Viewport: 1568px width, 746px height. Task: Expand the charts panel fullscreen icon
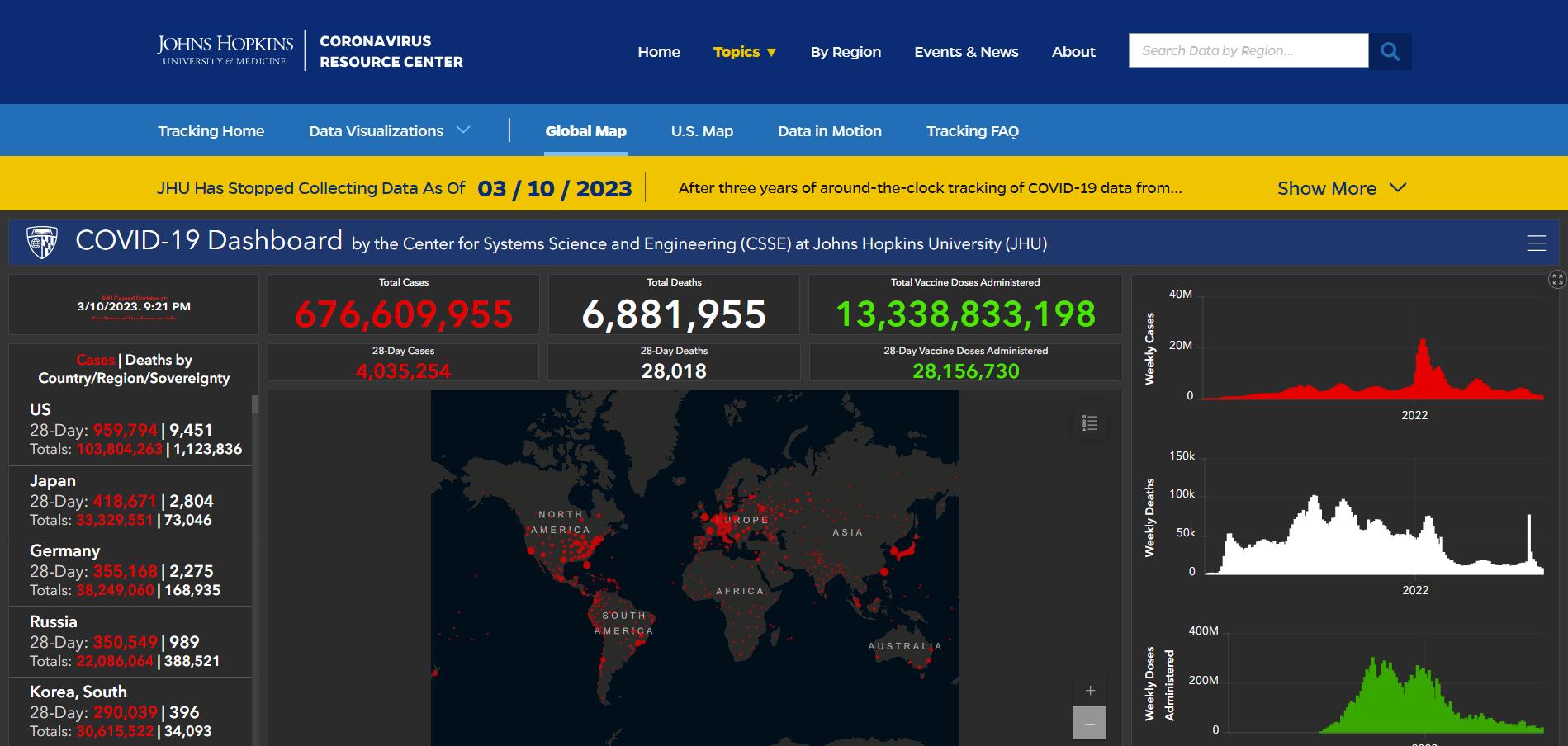click(x=1556, y=280)
